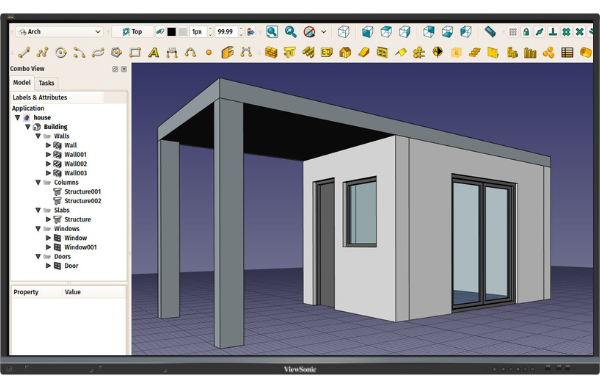Choose the Rectangle drawing tool

(x=135, y=52)
